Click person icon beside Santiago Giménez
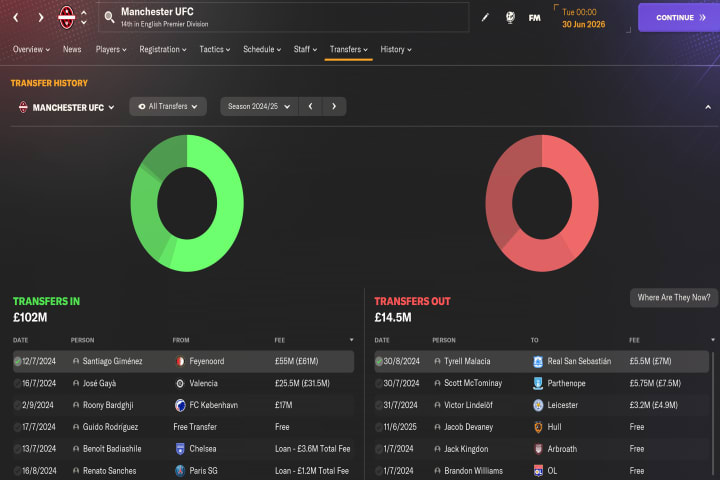Viewport: 720px width, 480px height. coord(76,361)
